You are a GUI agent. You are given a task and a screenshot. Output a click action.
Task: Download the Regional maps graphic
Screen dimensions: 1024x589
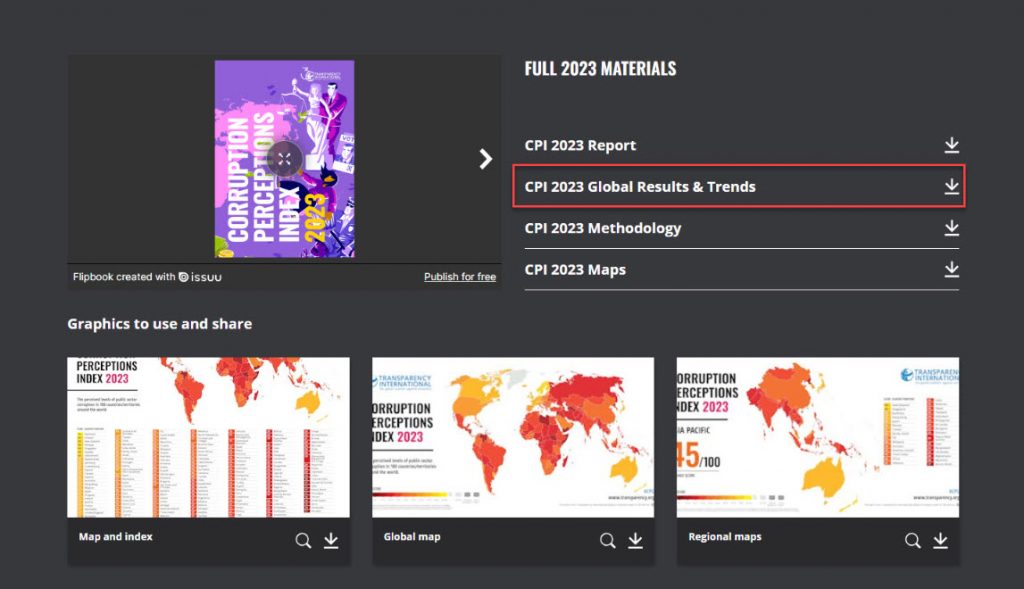(x=940, y=541)
